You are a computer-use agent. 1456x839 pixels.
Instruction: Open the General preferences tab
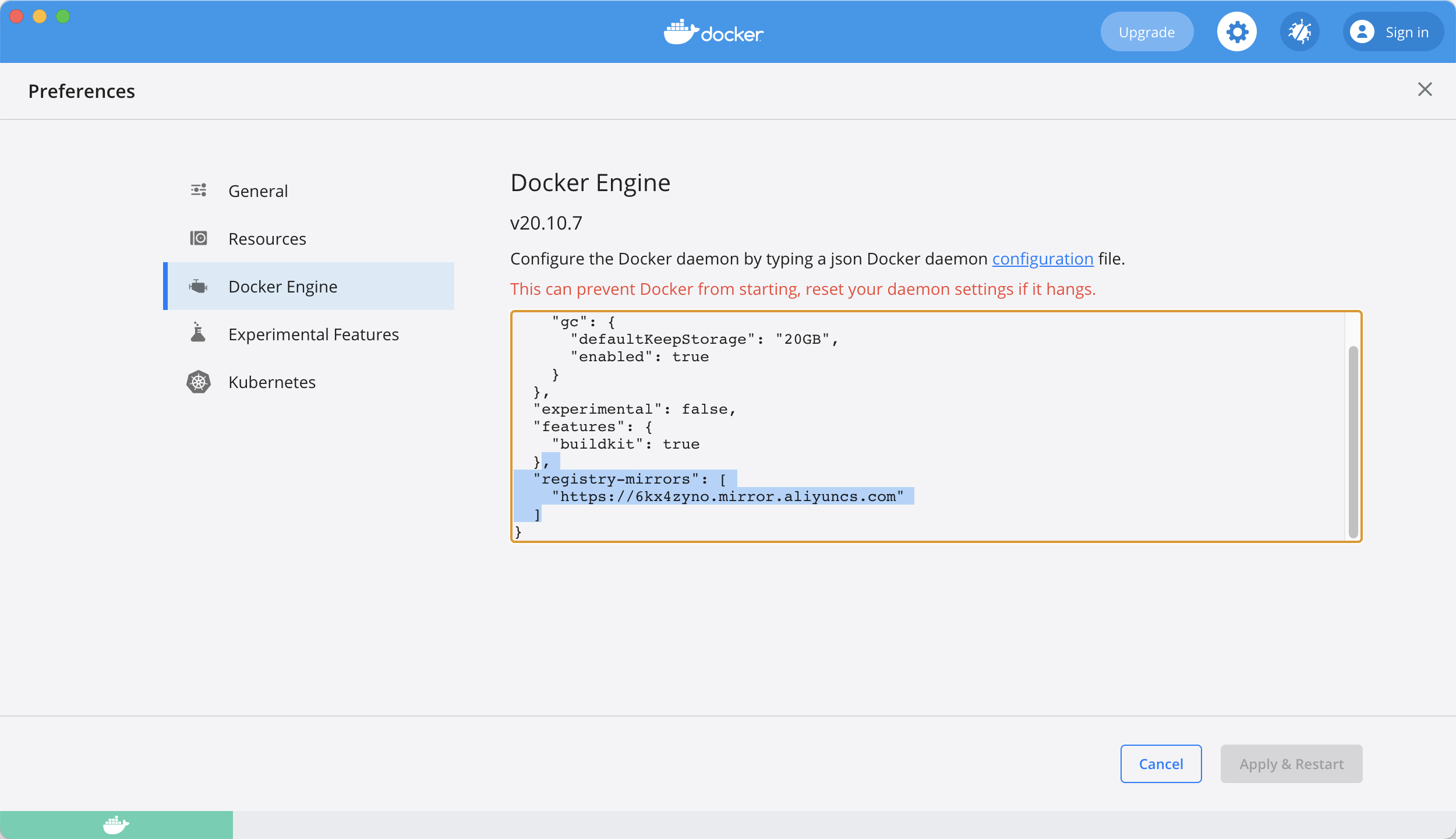pos(258,191)
